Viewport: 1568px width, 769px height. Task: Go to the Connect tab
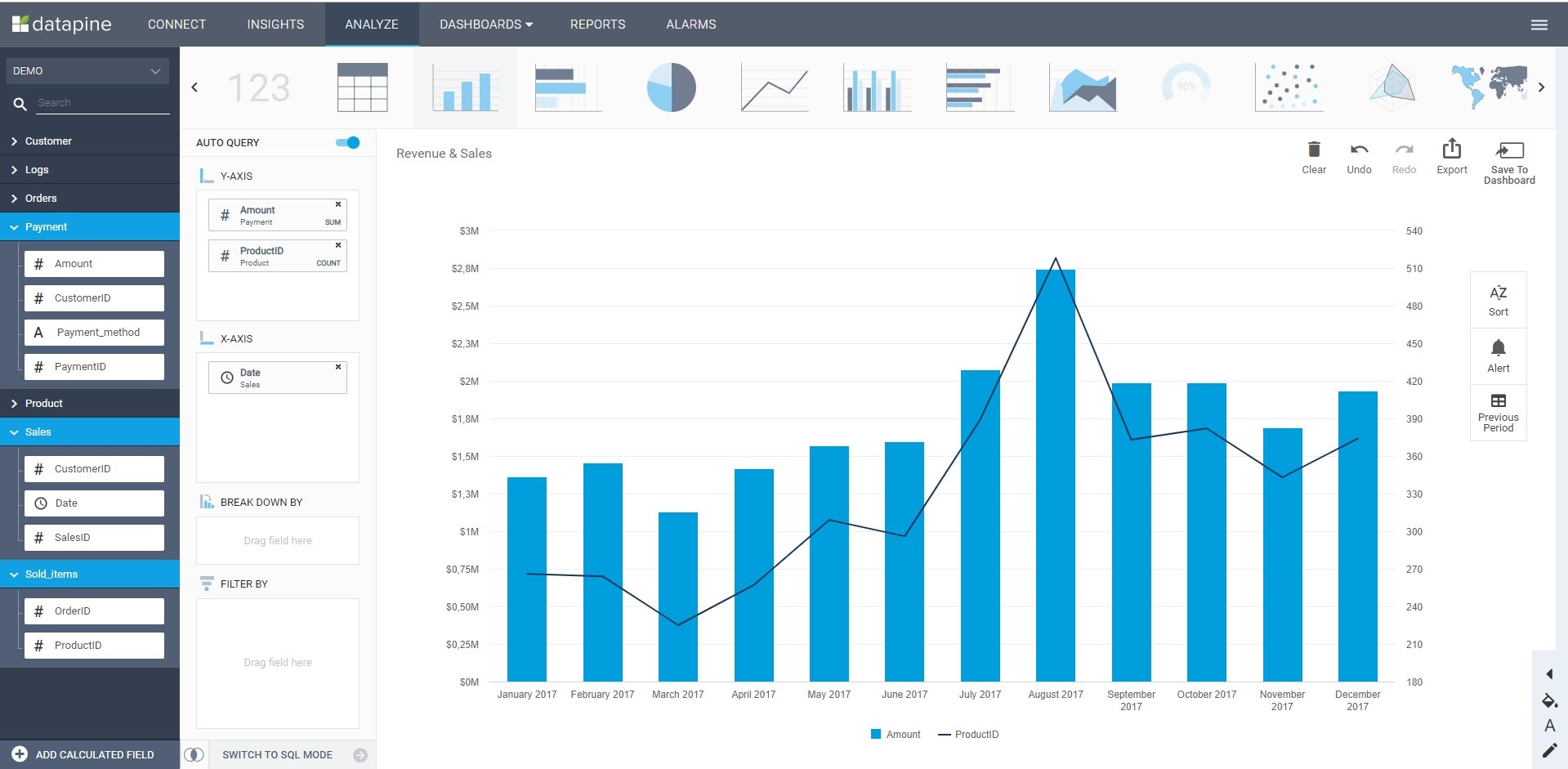point(176,25)
